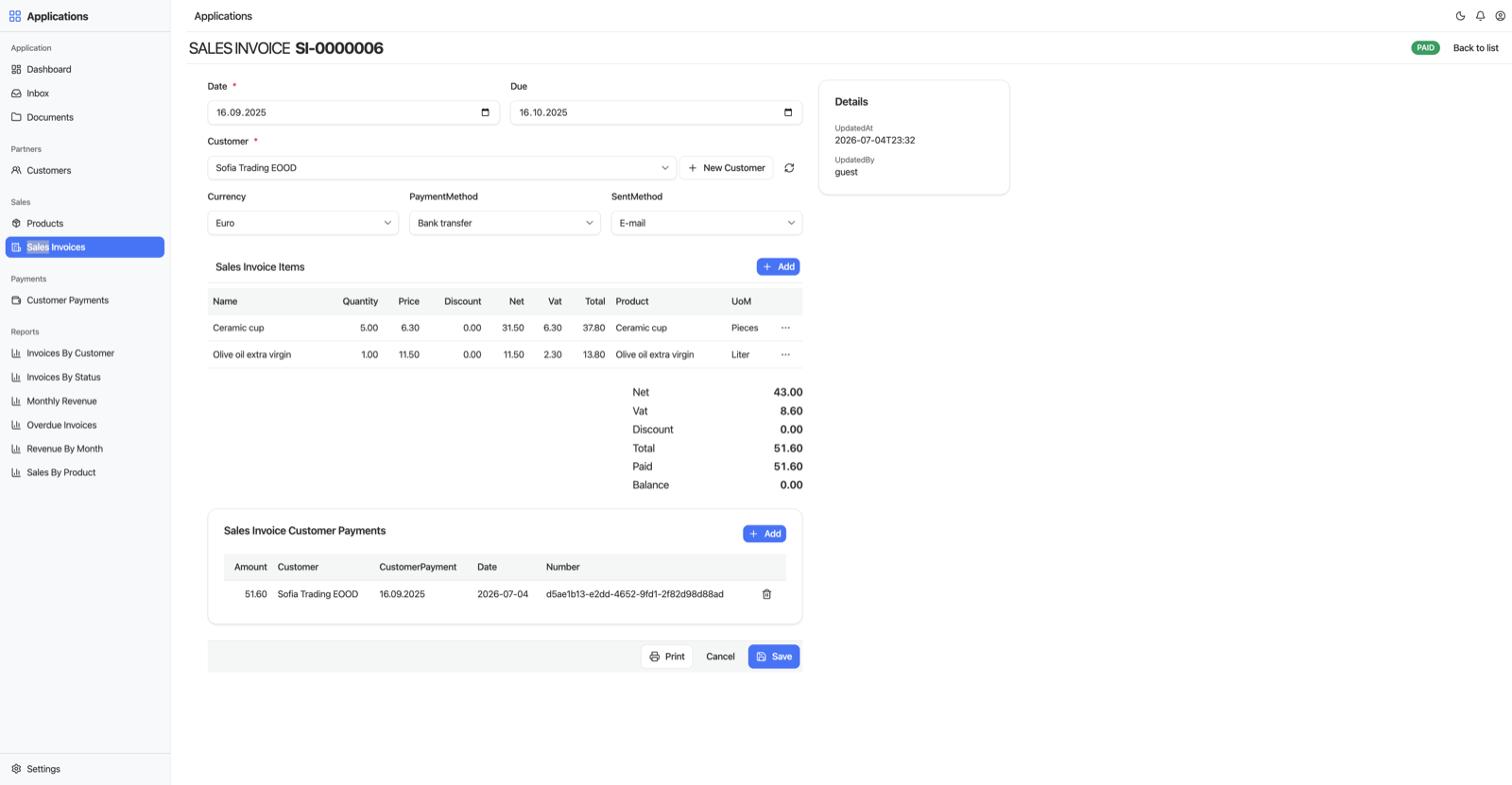This screenshot has width=1512, height=785.
Task: Open user account profile icon
Action: (x=1500, y=16)
